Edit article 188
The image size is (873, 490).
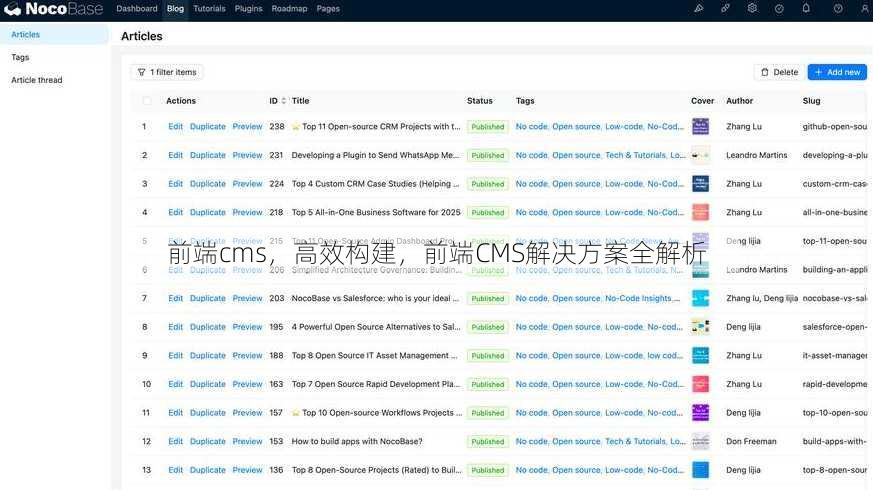(175, 355)
